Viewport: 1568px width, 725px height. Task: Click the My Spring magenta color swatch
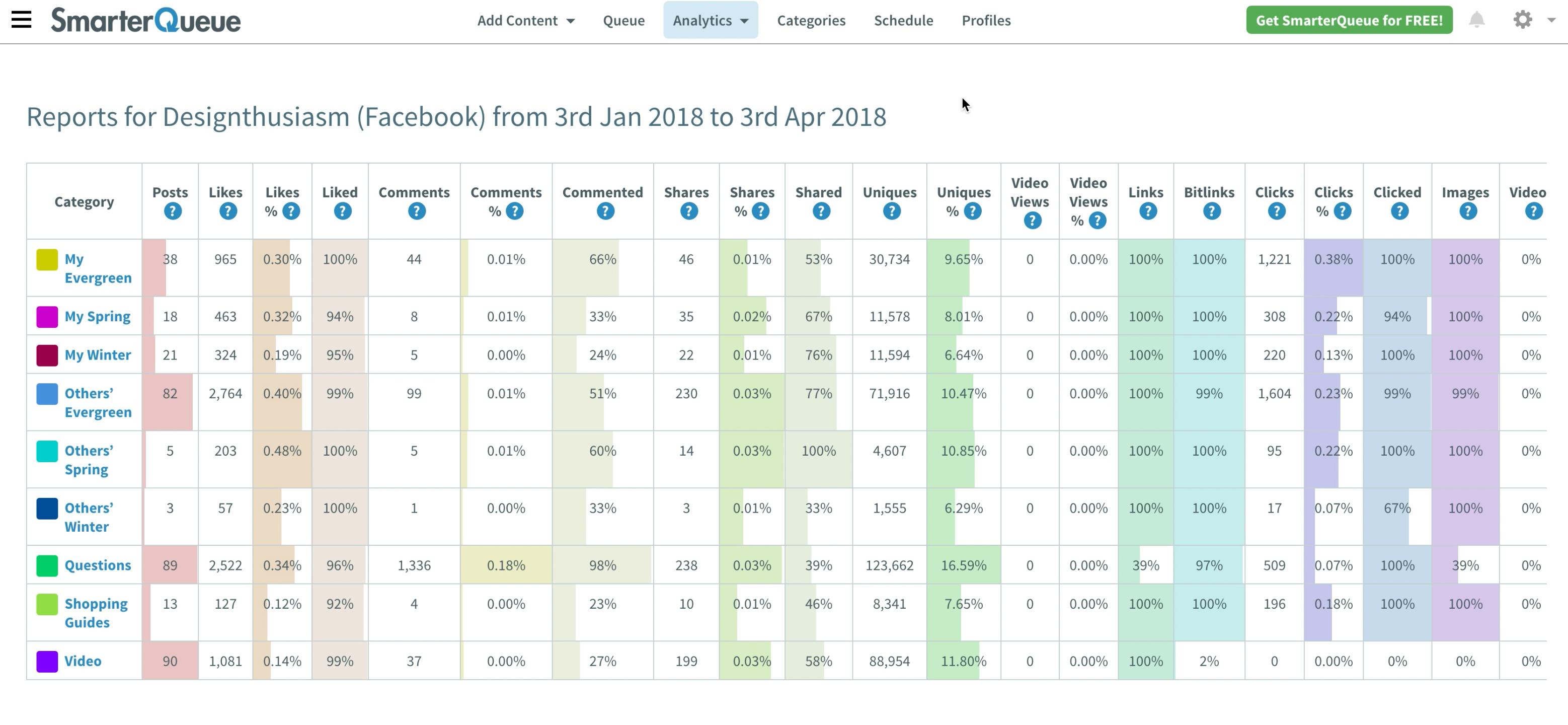47,317
